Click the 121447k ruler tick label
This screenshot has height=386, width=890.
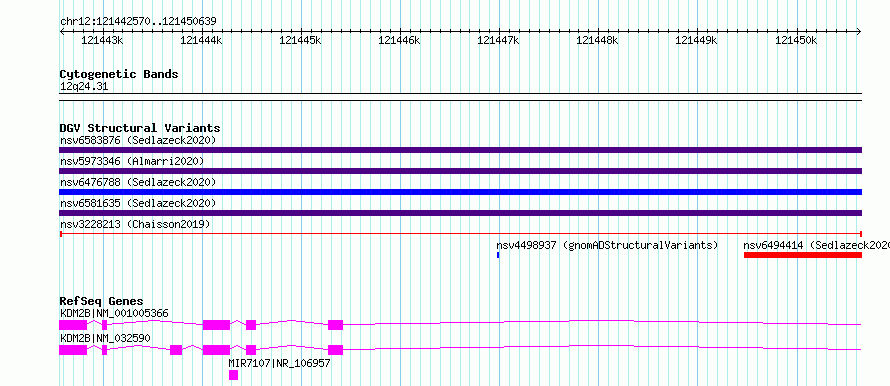pos(498,40)
